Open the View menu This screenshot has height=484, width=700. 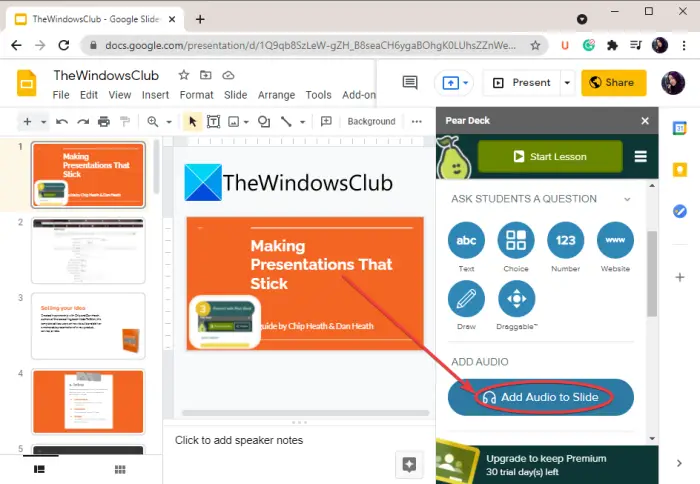(120, 95)
